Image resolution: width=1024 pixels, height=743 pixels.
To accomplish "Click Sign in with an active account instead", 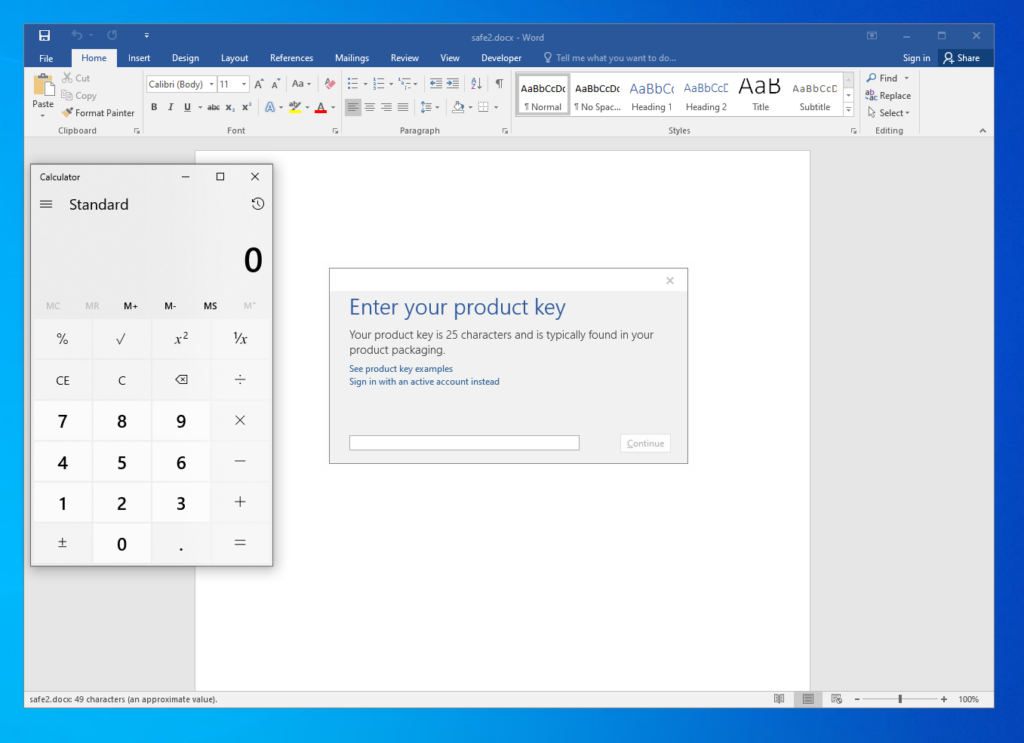I will tap(424, 382).
